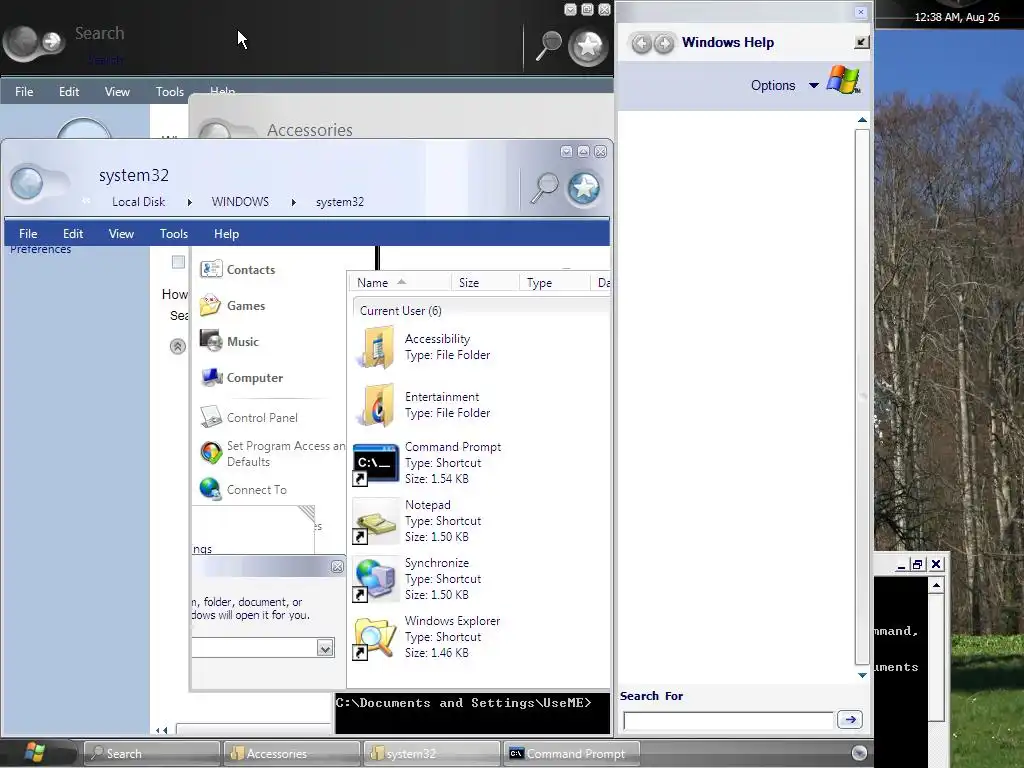Open the search magnifier in the system32 window
This screenshot has height=768, width=1024.
click(x=544, y=189)
